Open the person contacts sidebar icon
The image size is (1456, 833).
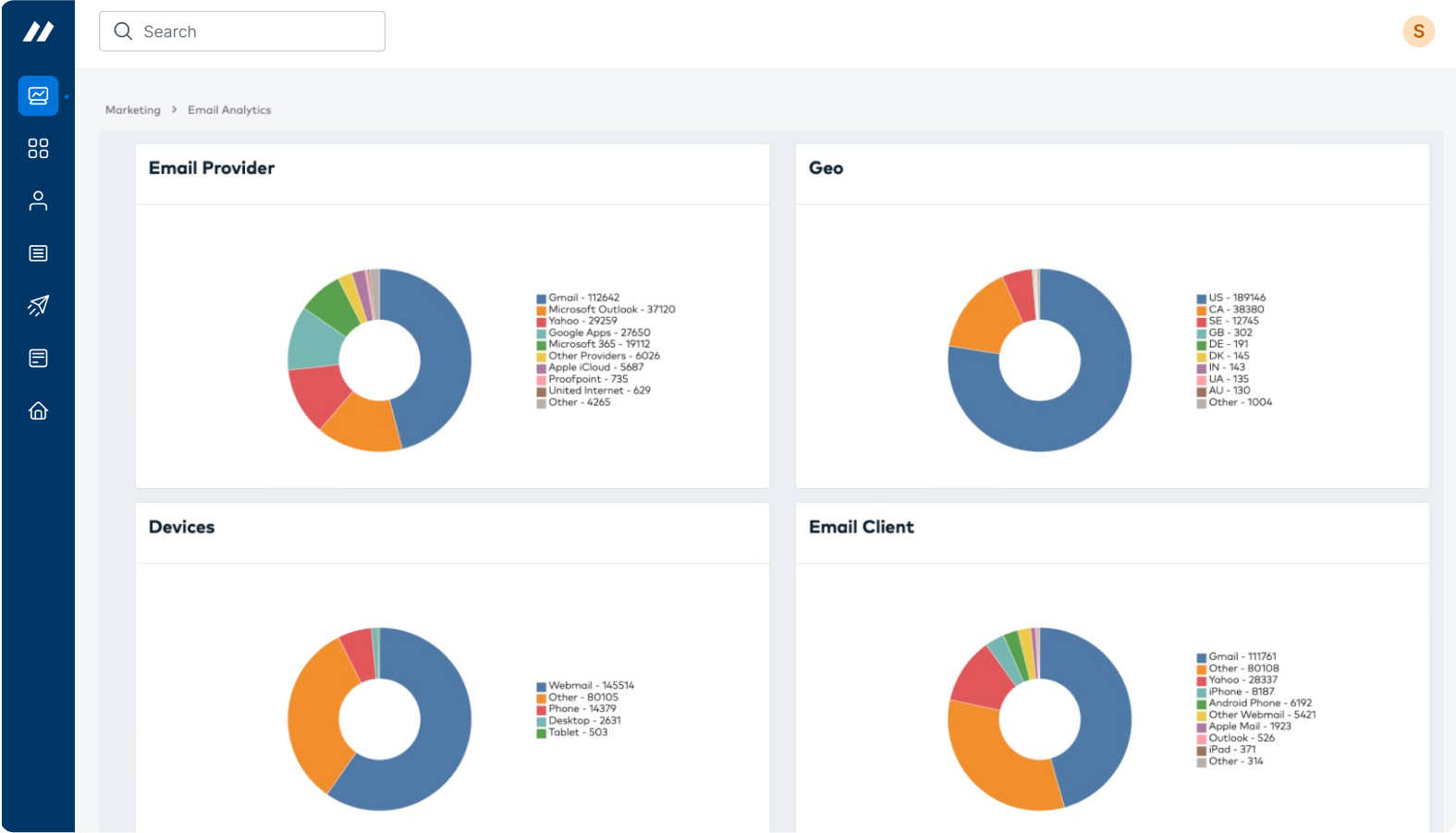(x=38, y=201)
